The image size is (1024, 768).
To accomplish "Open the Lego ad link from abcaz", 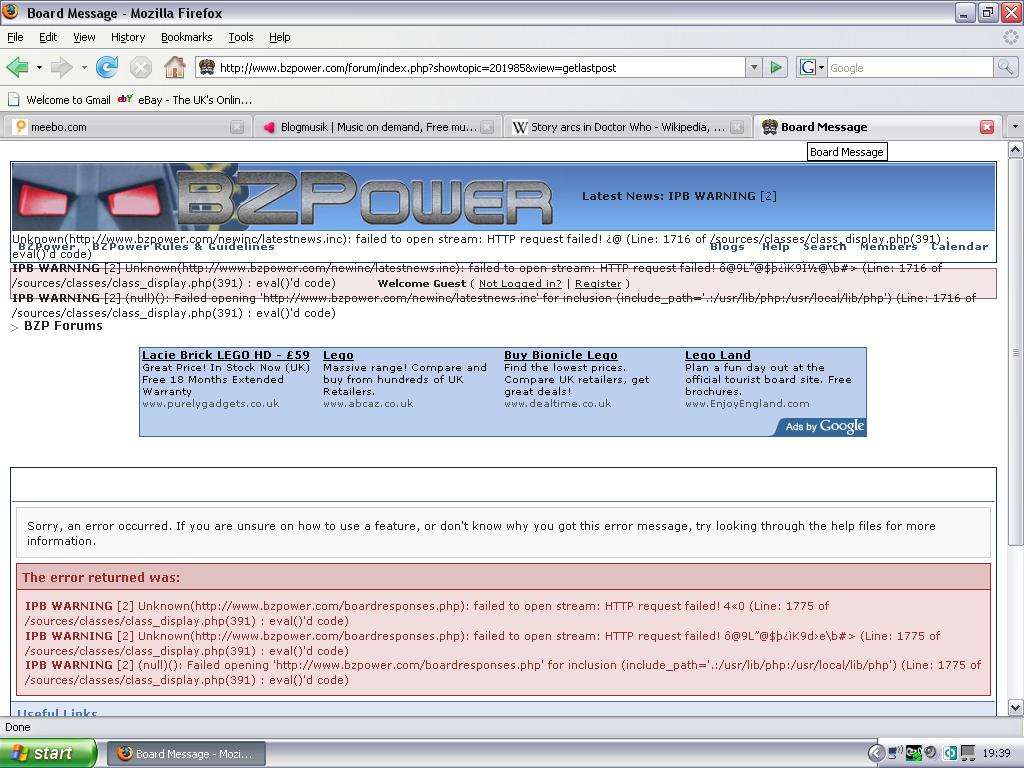I will (x=338, y=355).
